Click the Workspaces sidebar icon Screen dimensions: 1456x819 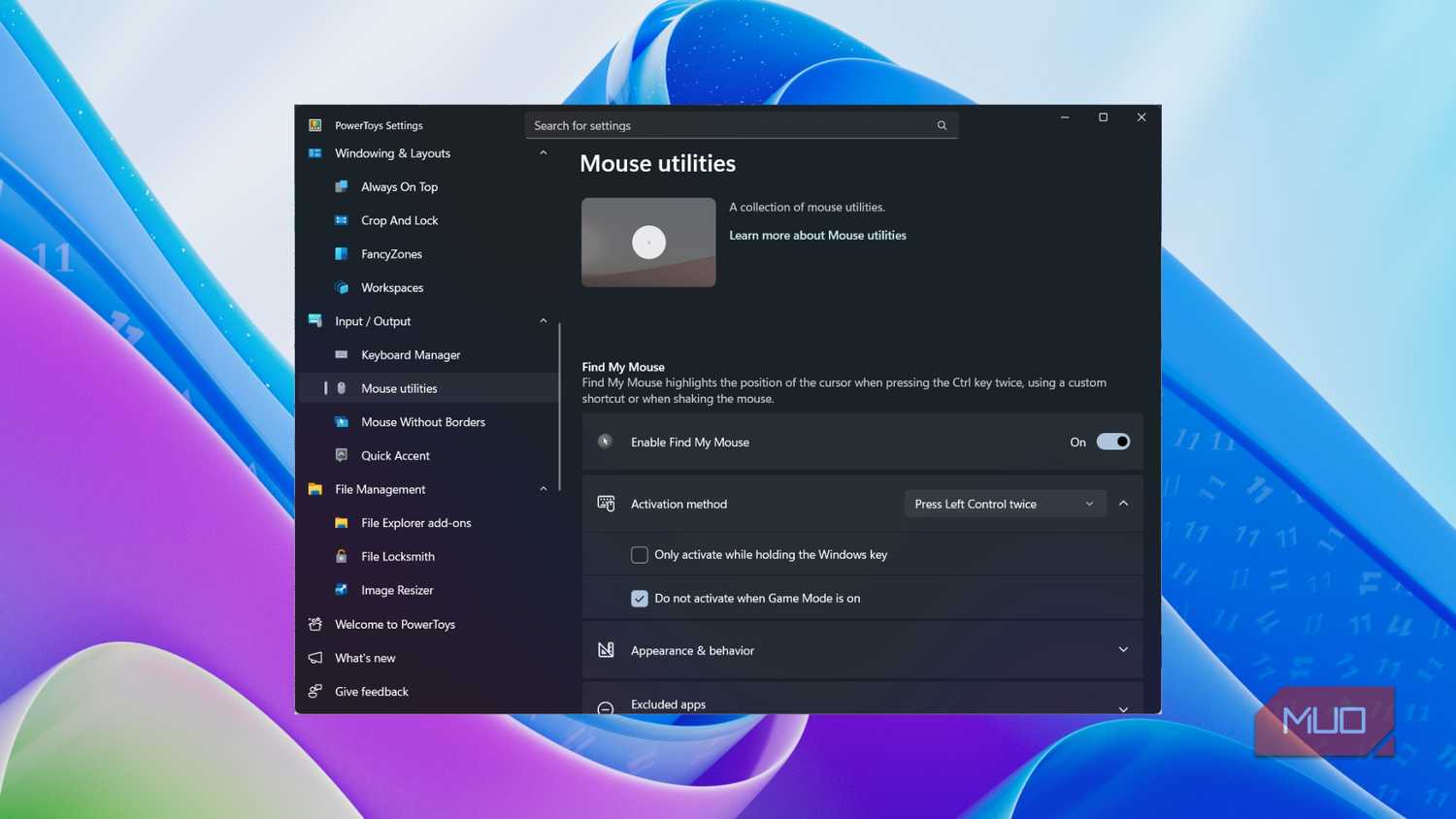point(342,287)
